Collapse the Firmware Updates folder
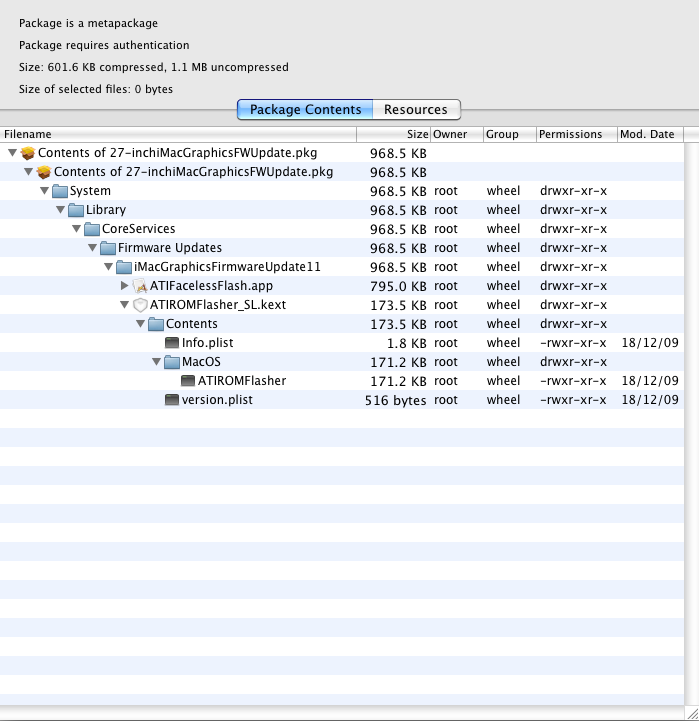 pos(92,247)
